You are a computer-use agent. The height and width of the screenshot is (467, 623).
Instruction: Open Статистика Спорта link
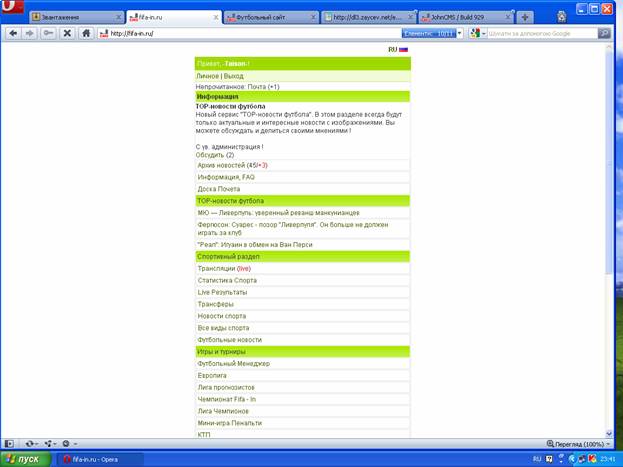point(227,281)
